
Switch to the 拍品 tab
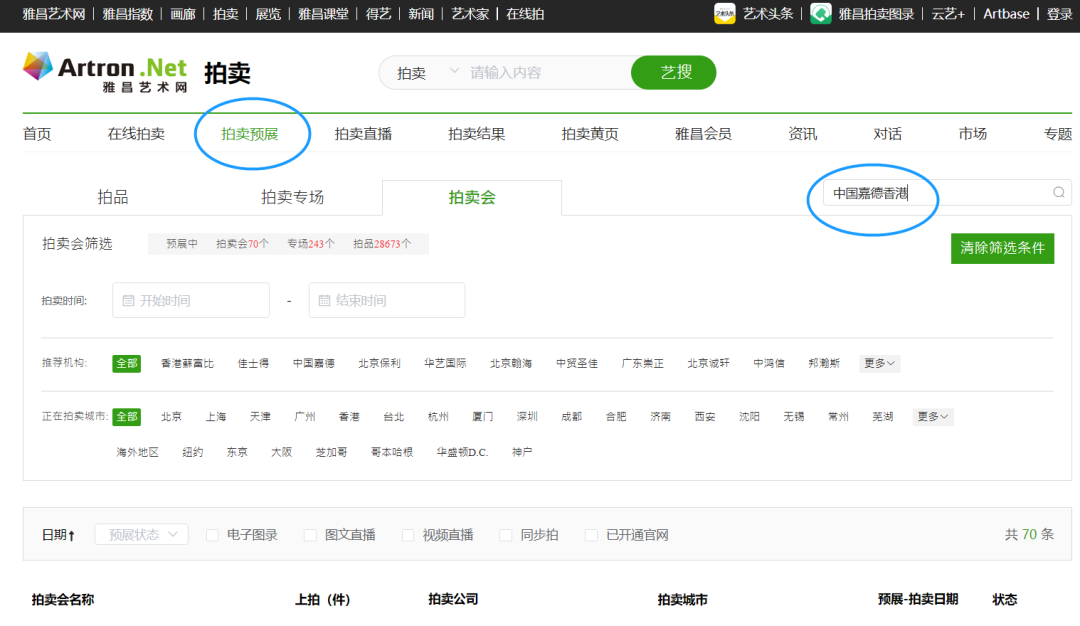[113, 198]
